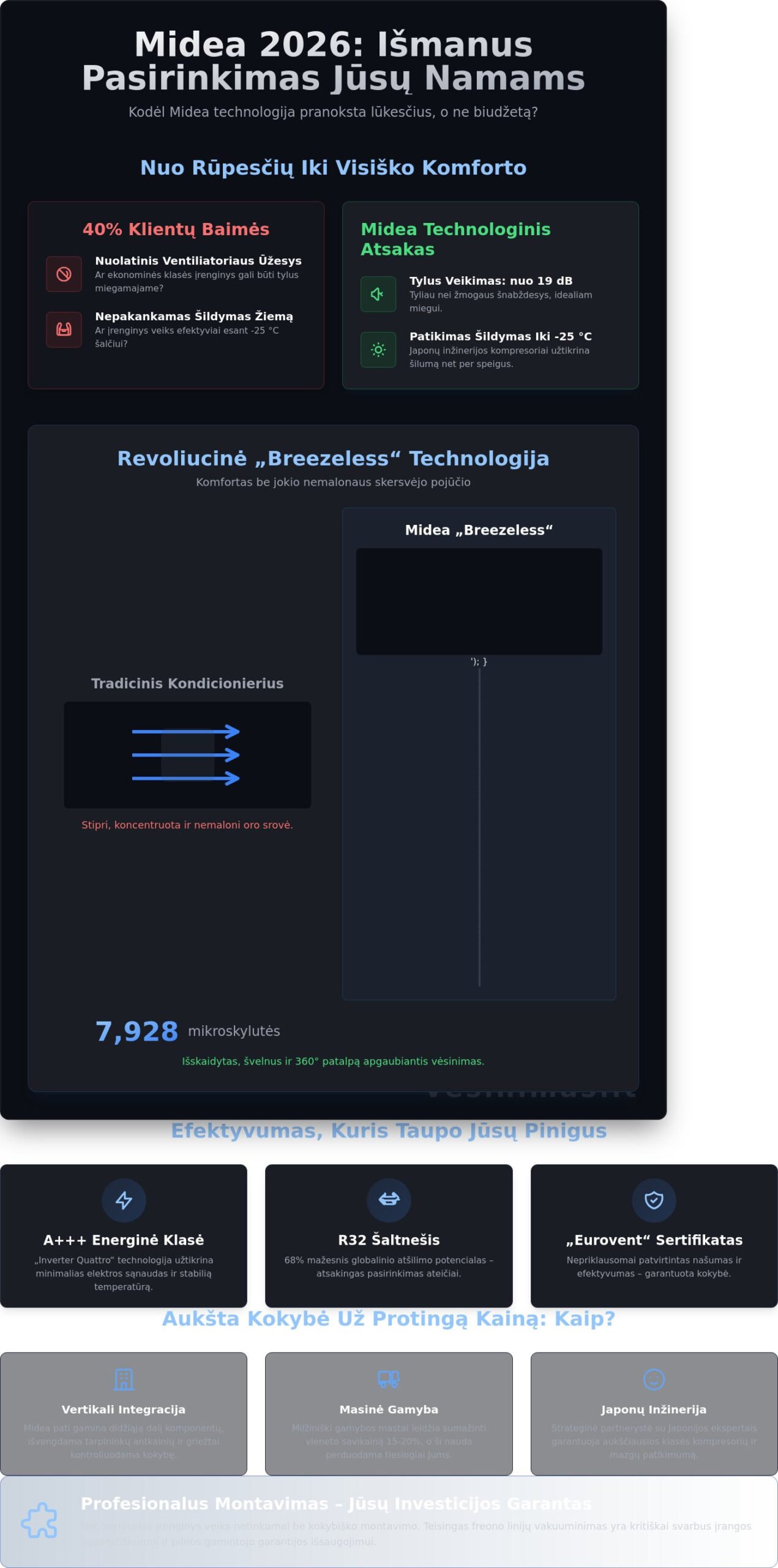
Task: Click the word mikroskylutės
Action: click(x=234, y=1031)
